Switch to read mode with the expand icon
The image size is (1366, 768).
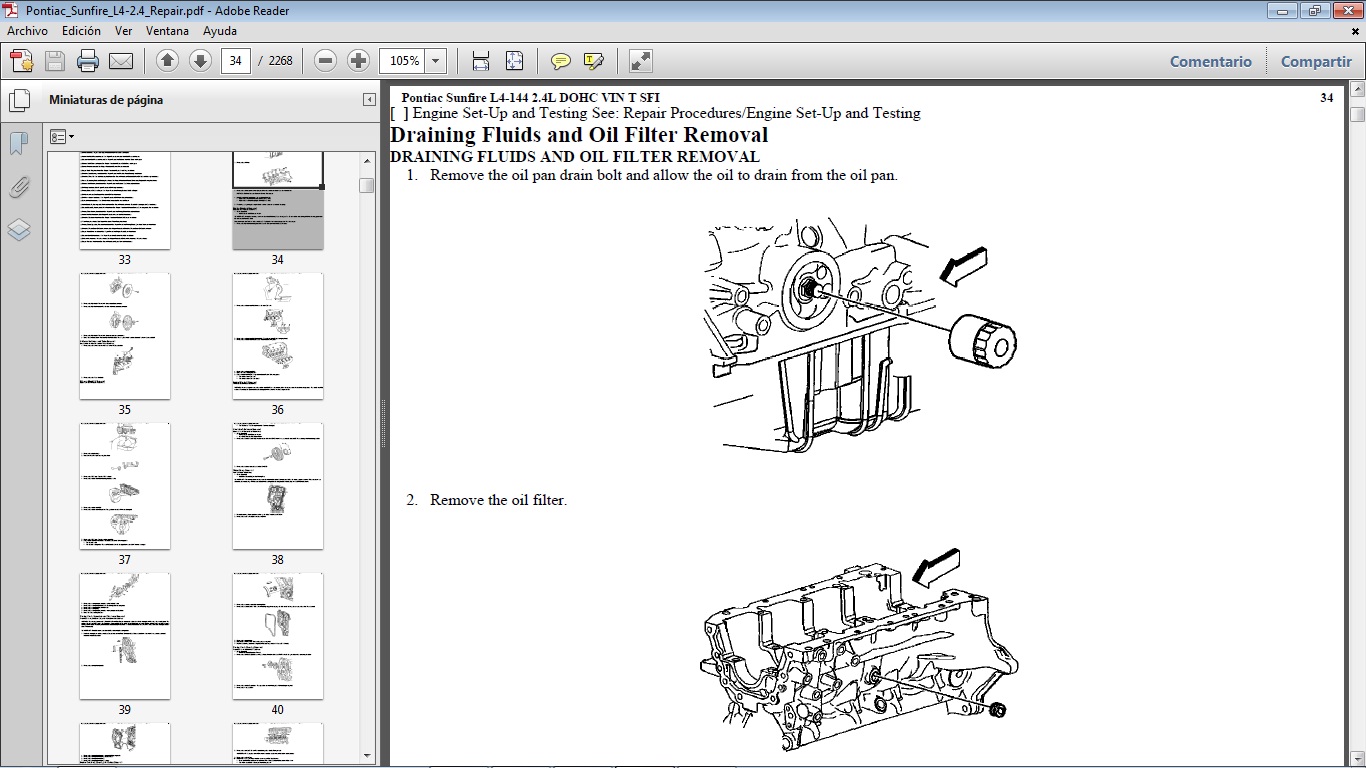click(x=641, y=61)
